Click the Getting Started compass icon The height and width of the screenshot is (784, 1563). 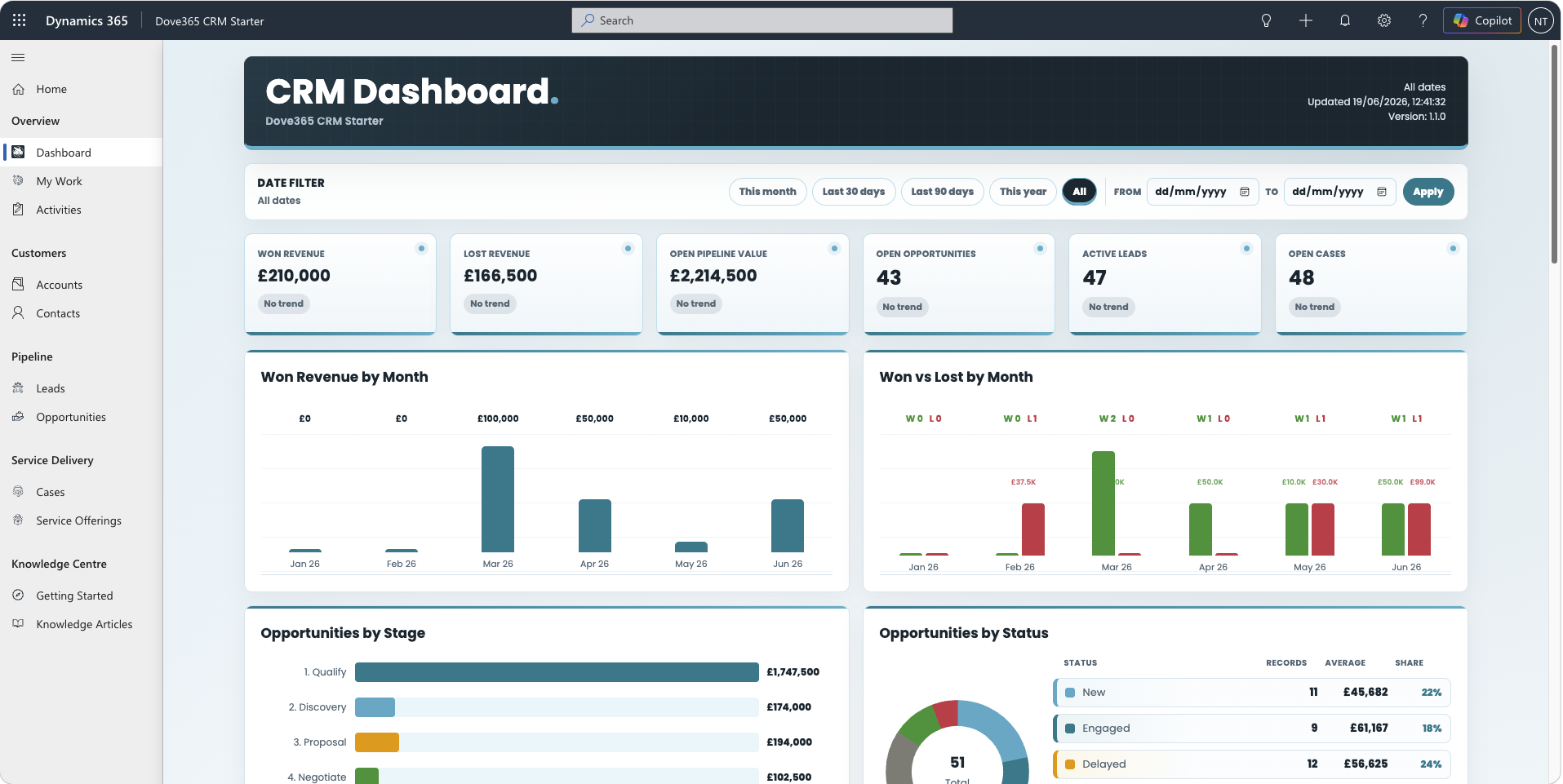pyautogui.click(x=18, y=596)
